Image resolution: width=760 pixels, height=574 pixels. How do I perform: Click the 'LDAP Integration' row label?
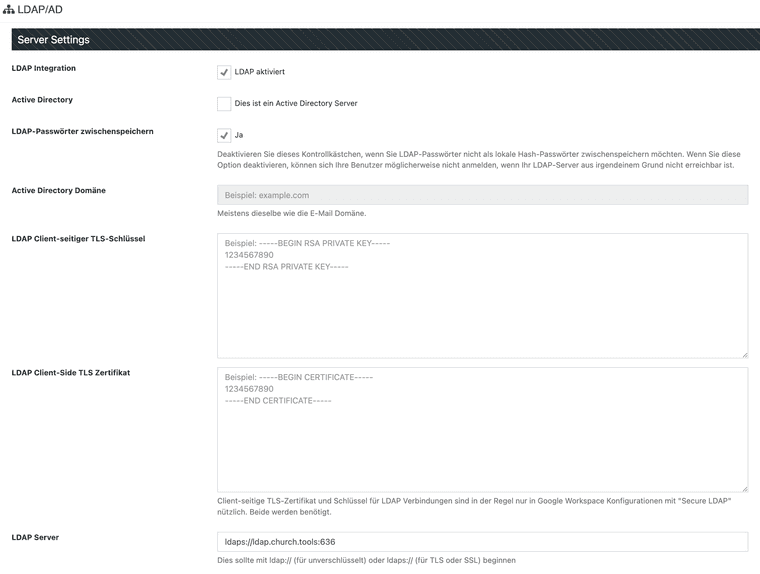(43, 68)
